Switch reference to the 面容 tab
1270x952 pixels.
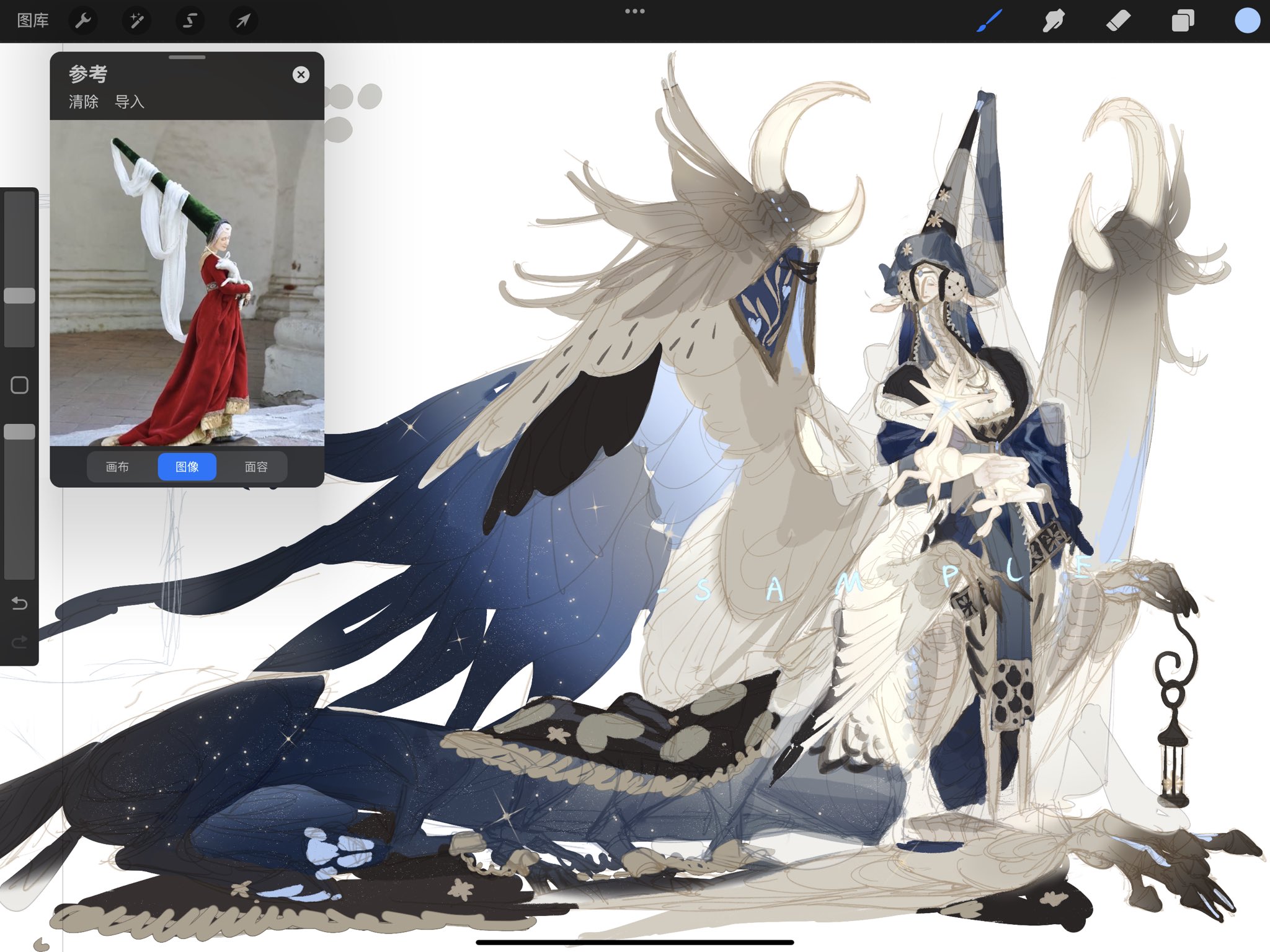pyautogui.click(x=256, y=467)
